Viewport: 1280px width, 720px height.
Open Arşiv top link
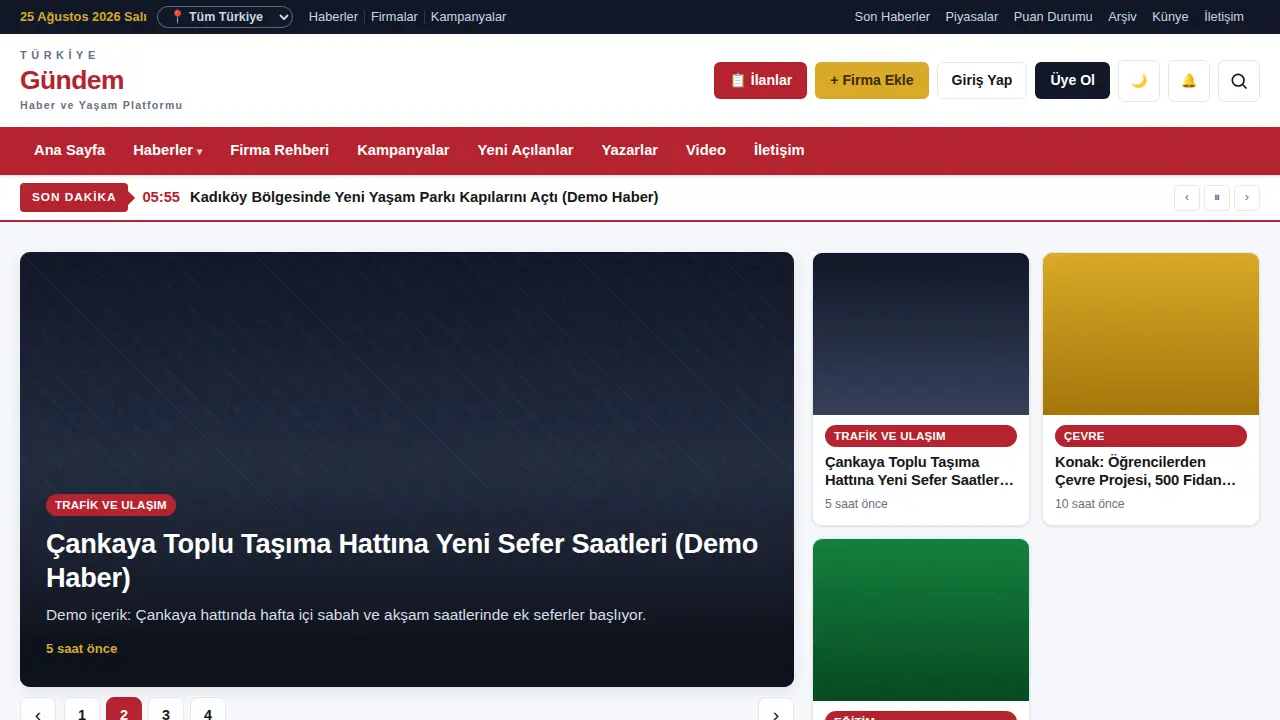(x=1122, y=17)
